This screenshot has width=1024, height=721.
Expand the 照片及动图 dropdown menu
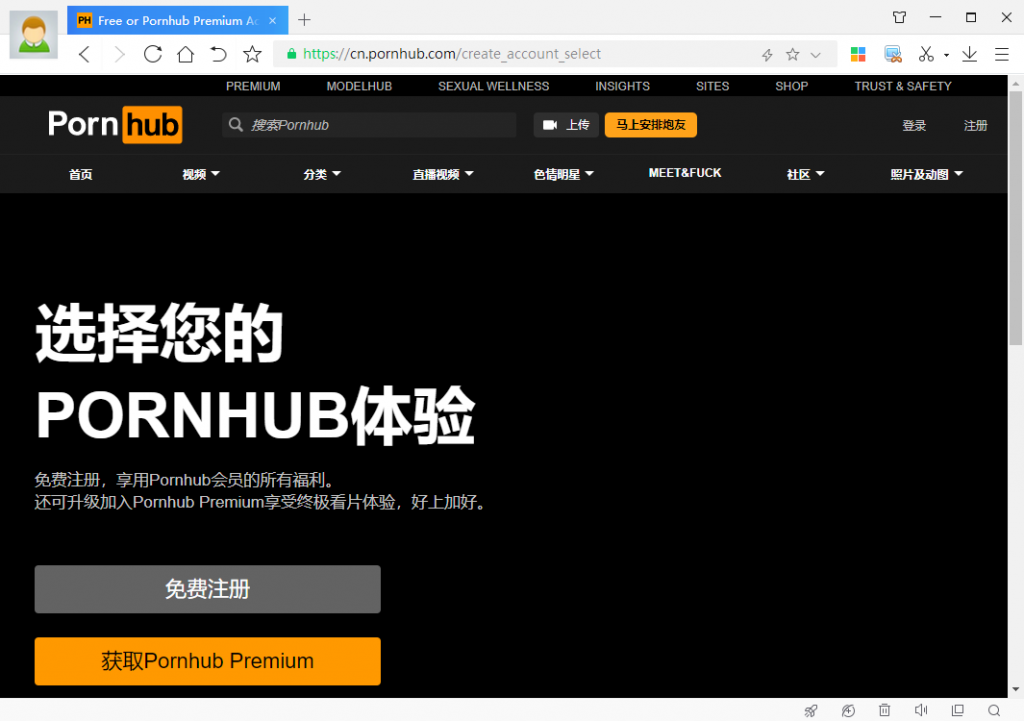(x=927, y=174)
